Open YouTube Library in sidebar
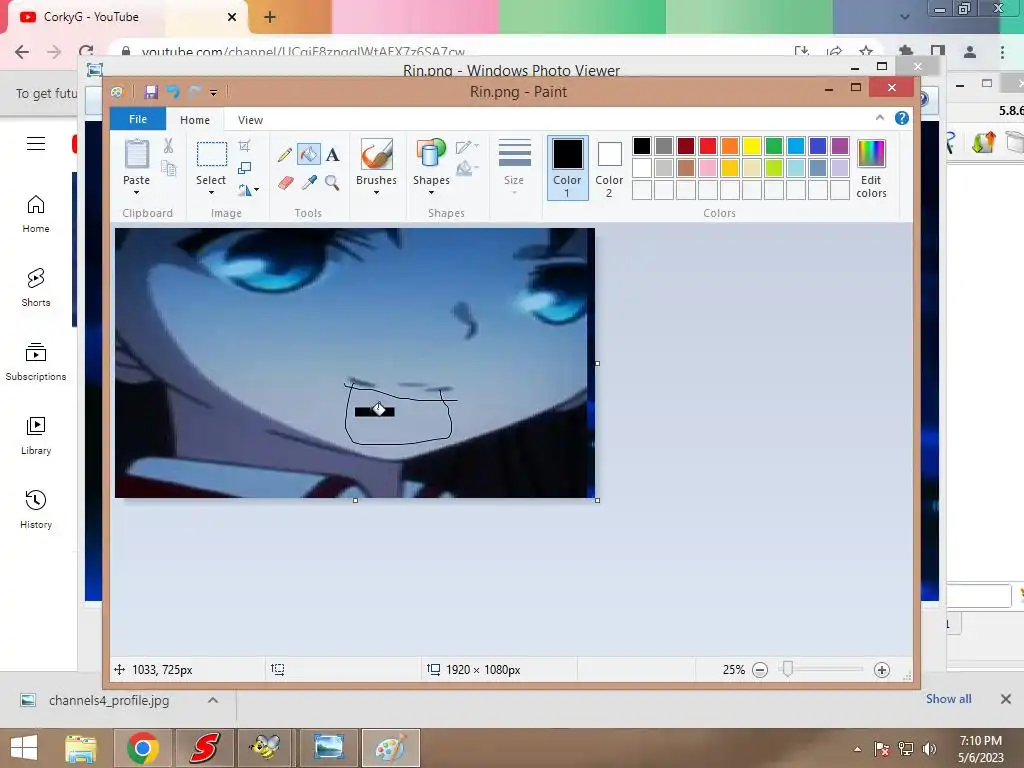Image resolution: width=1024 pixels, height=768 pixels. (x=36, y=435)
